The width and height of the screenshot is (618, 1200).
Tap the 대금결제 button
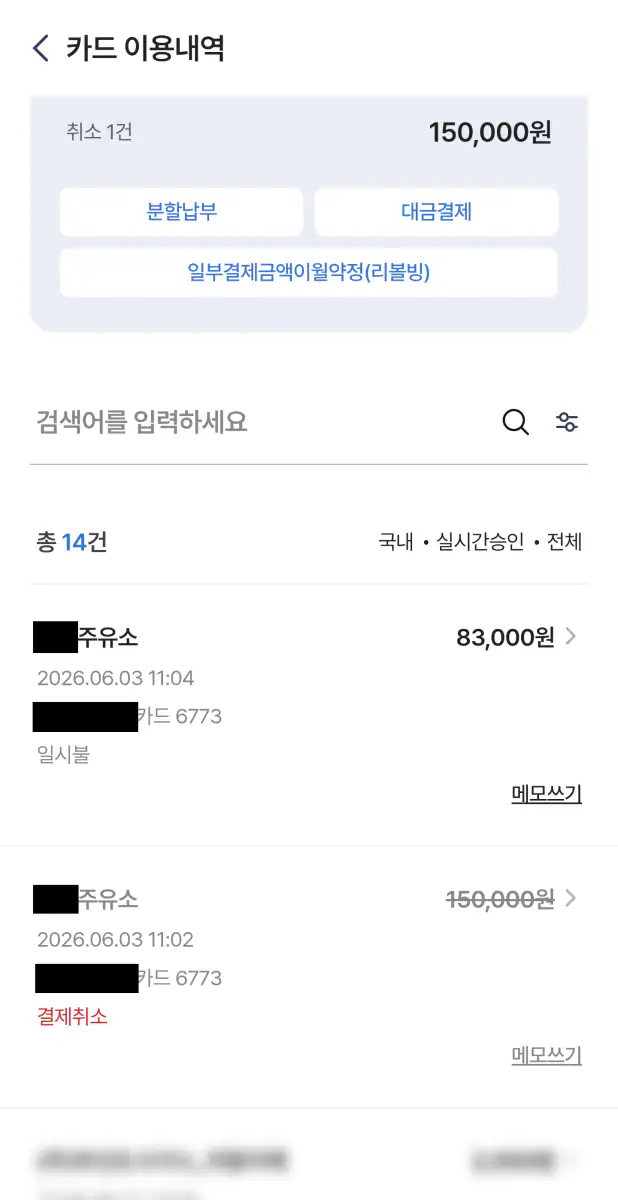coord(436,212)
